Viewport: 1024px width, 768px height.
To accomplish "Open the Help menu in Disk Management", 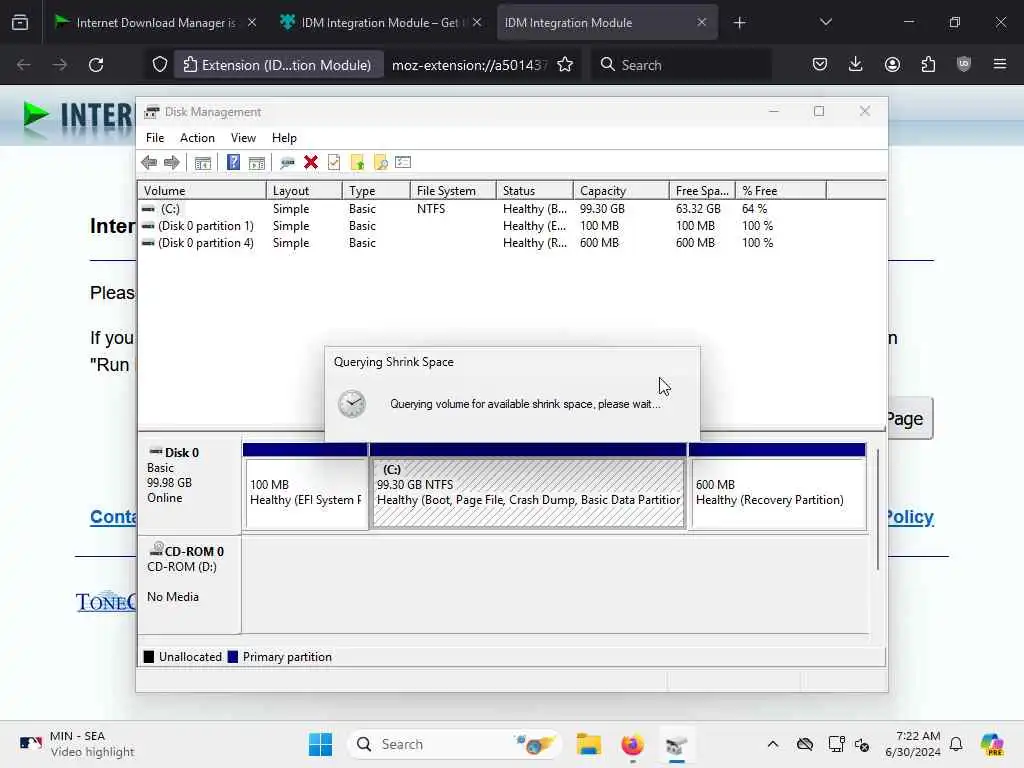I will (x=284, y=138).
